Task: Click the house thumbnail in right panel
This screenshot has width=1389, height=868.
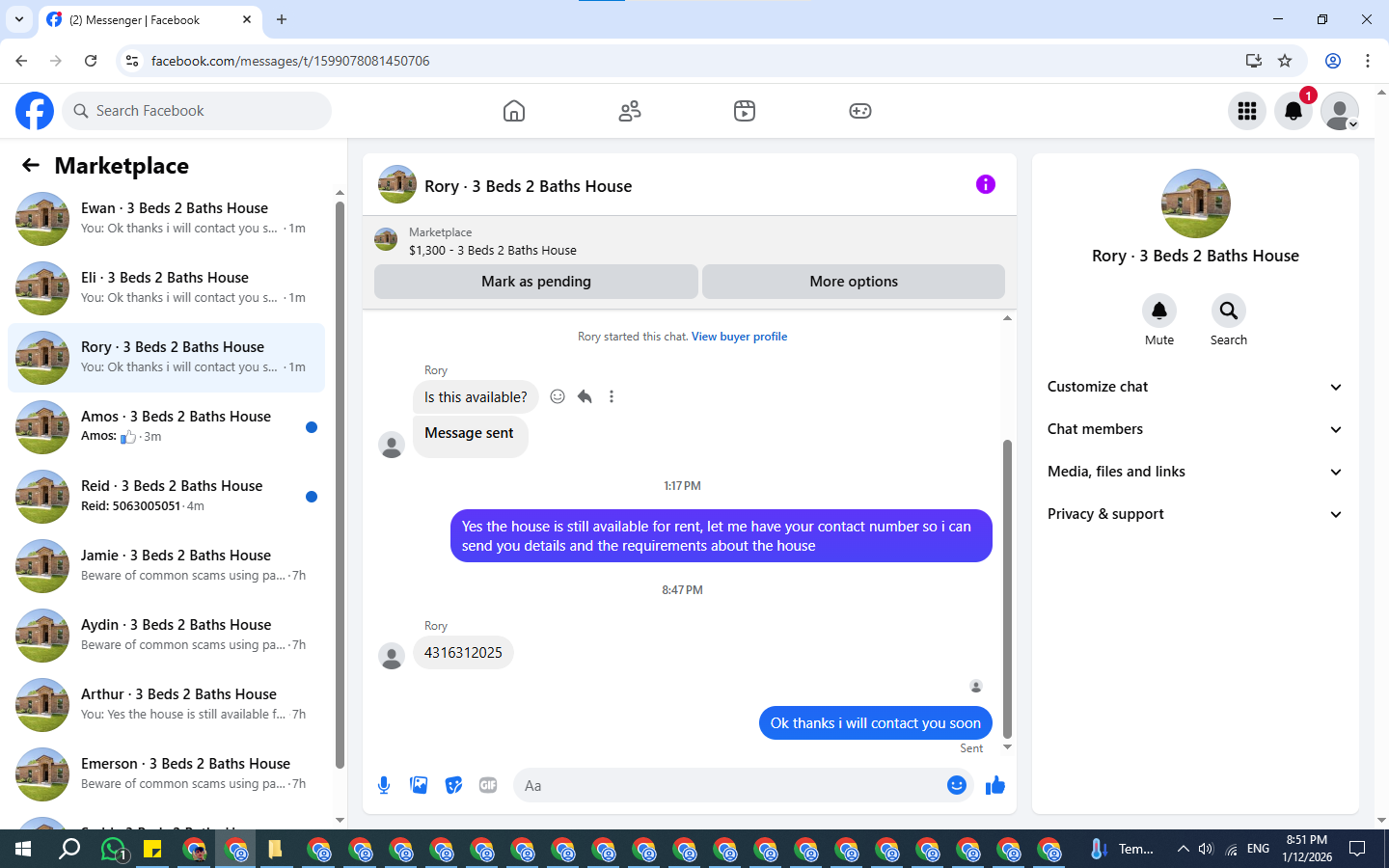Action: pyautogui.click(x=1196, y=203)
